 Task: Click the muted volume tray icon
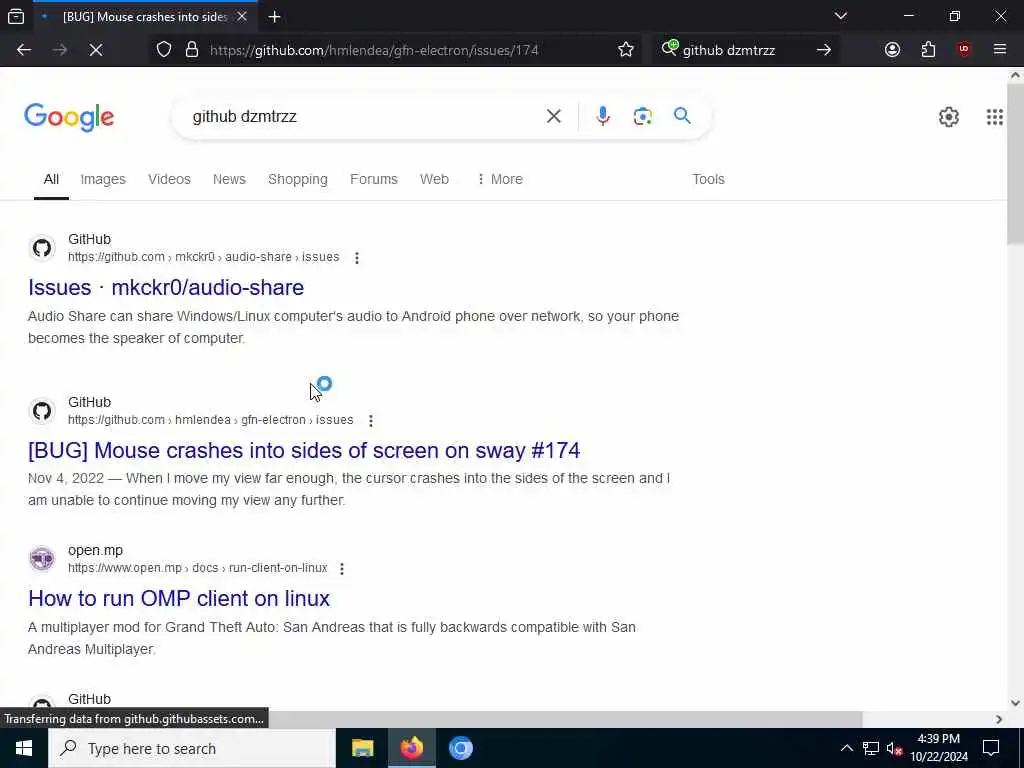click(894, 748)
